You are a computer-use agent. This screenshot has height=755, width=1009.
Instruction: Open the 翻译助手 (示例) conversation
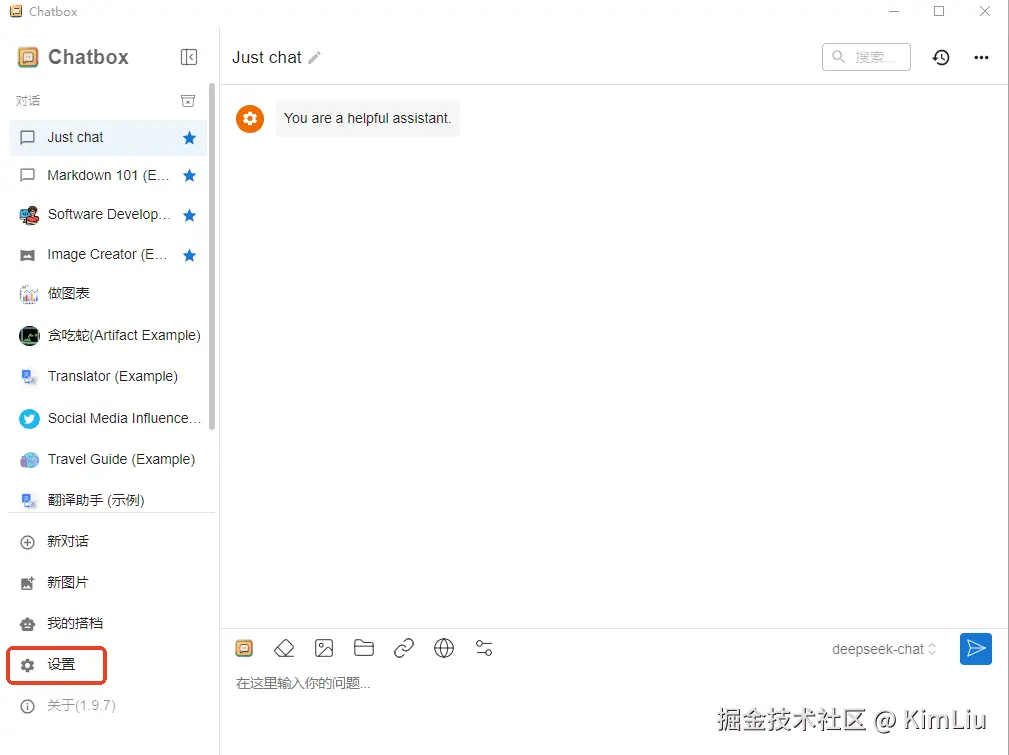point(108,500)
